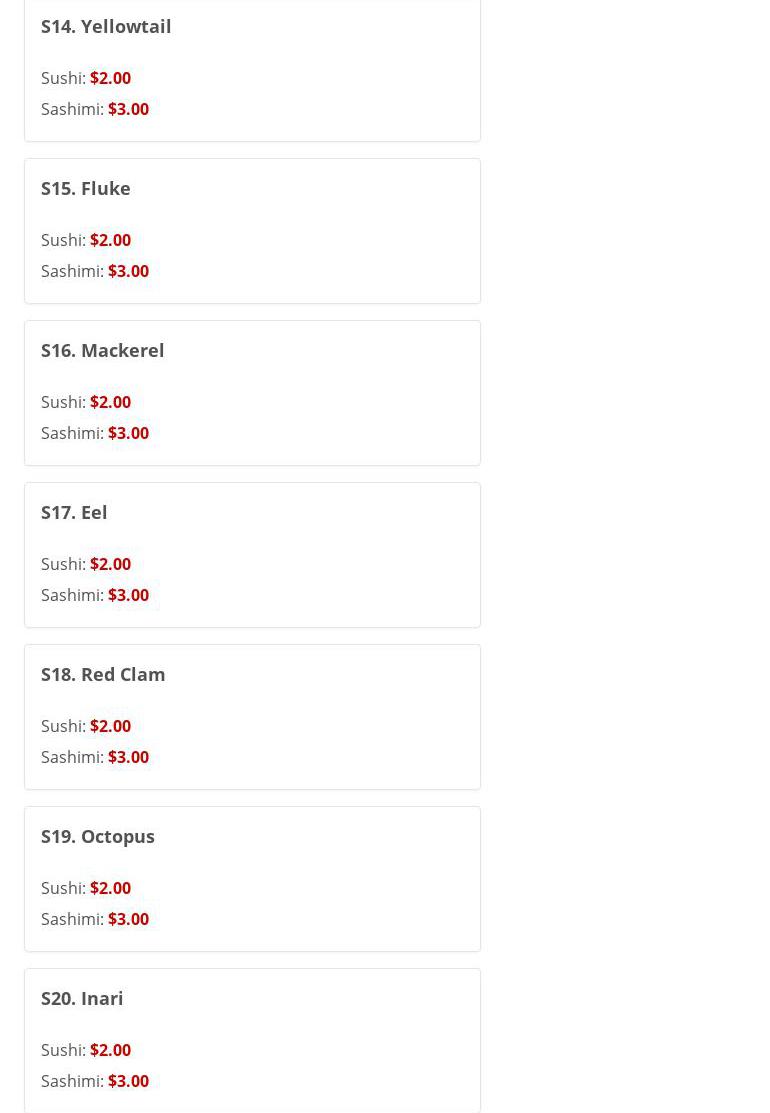Image resolution: width=770 pixels, height=1113 pixels.
Task: Choose Eel sashimi at $3.00
Action: tap(128, 595)
